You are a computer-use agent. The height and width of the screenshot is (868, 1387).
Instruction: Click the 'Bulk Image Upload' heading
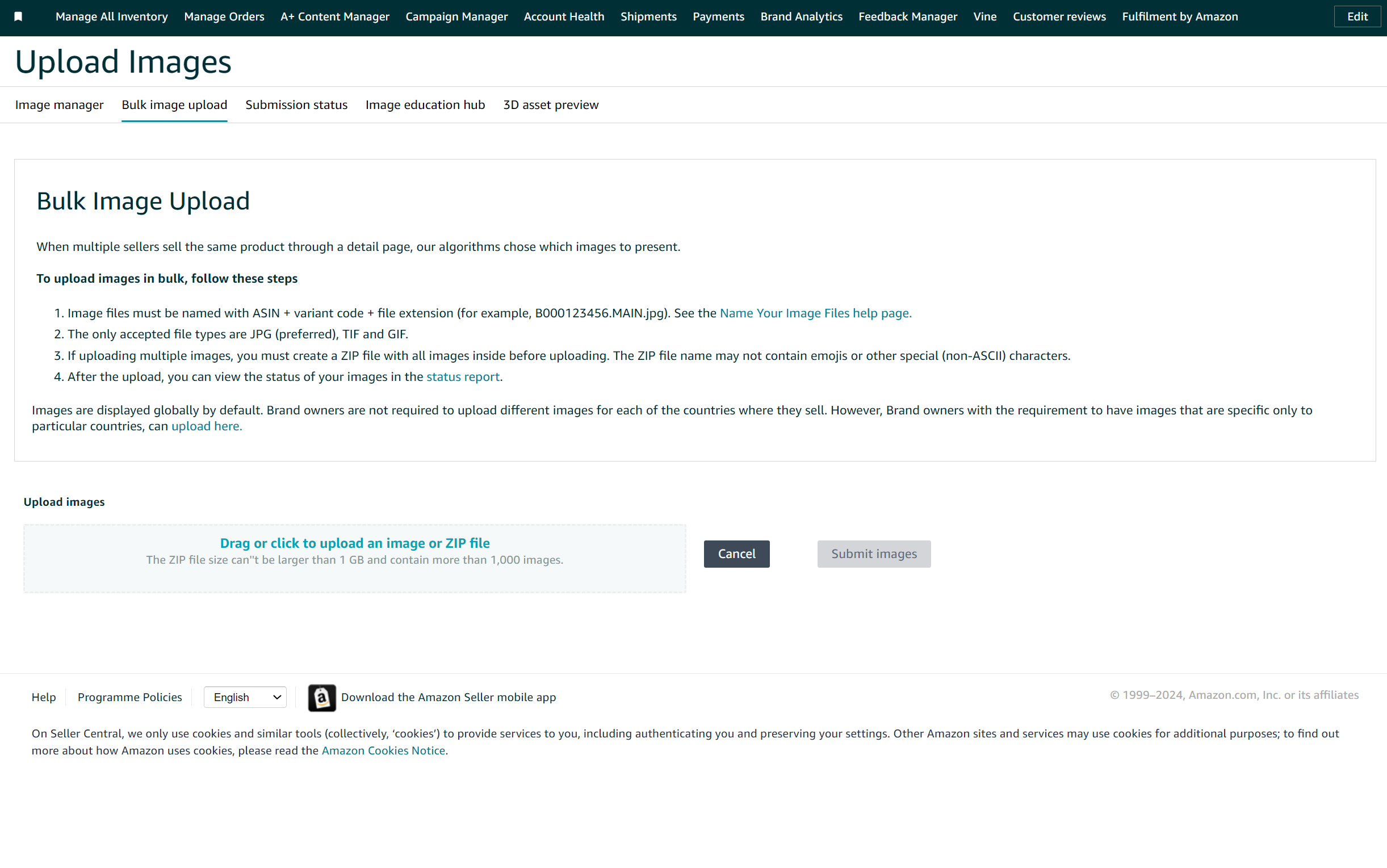(x=143, y=202)
